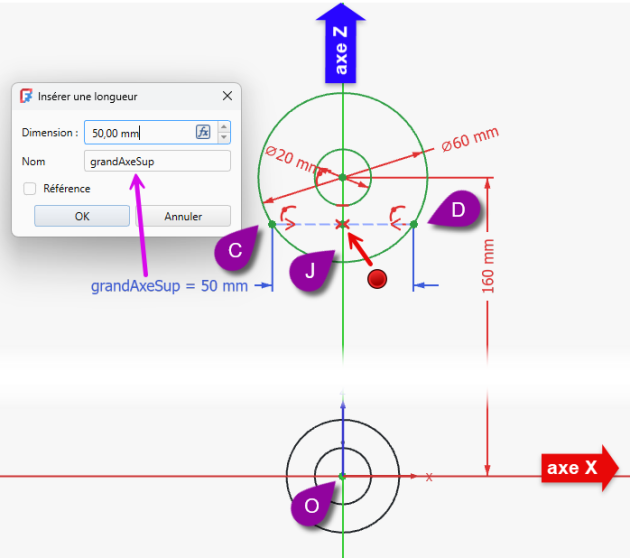Image resolution: width=630 pixels, height=558 pixels.
Task: Click the Nom field containing grandAxeSup
Action: pyautogui.click(x=157, y=161)
